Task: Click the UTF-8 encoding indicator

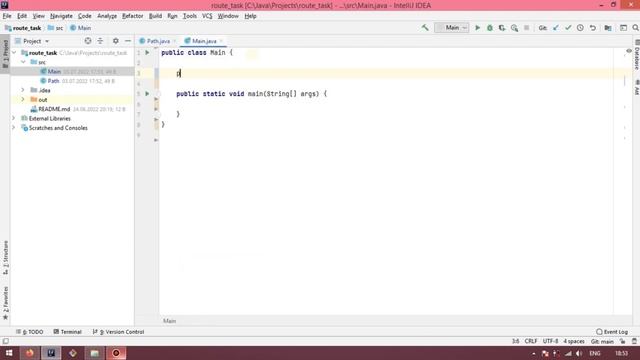Action: point(550,341)
